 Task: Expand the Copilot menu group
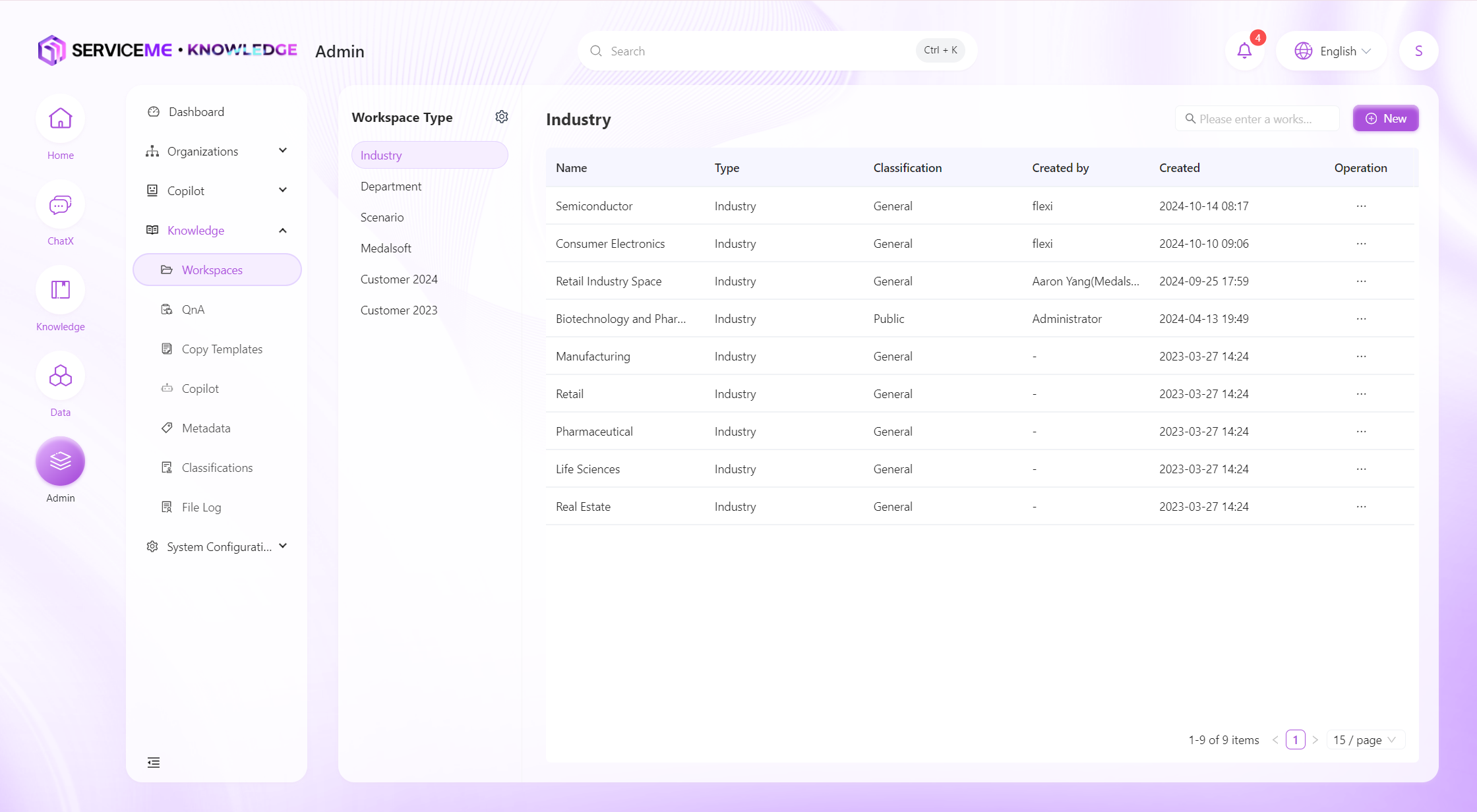[x=216, y=190]
